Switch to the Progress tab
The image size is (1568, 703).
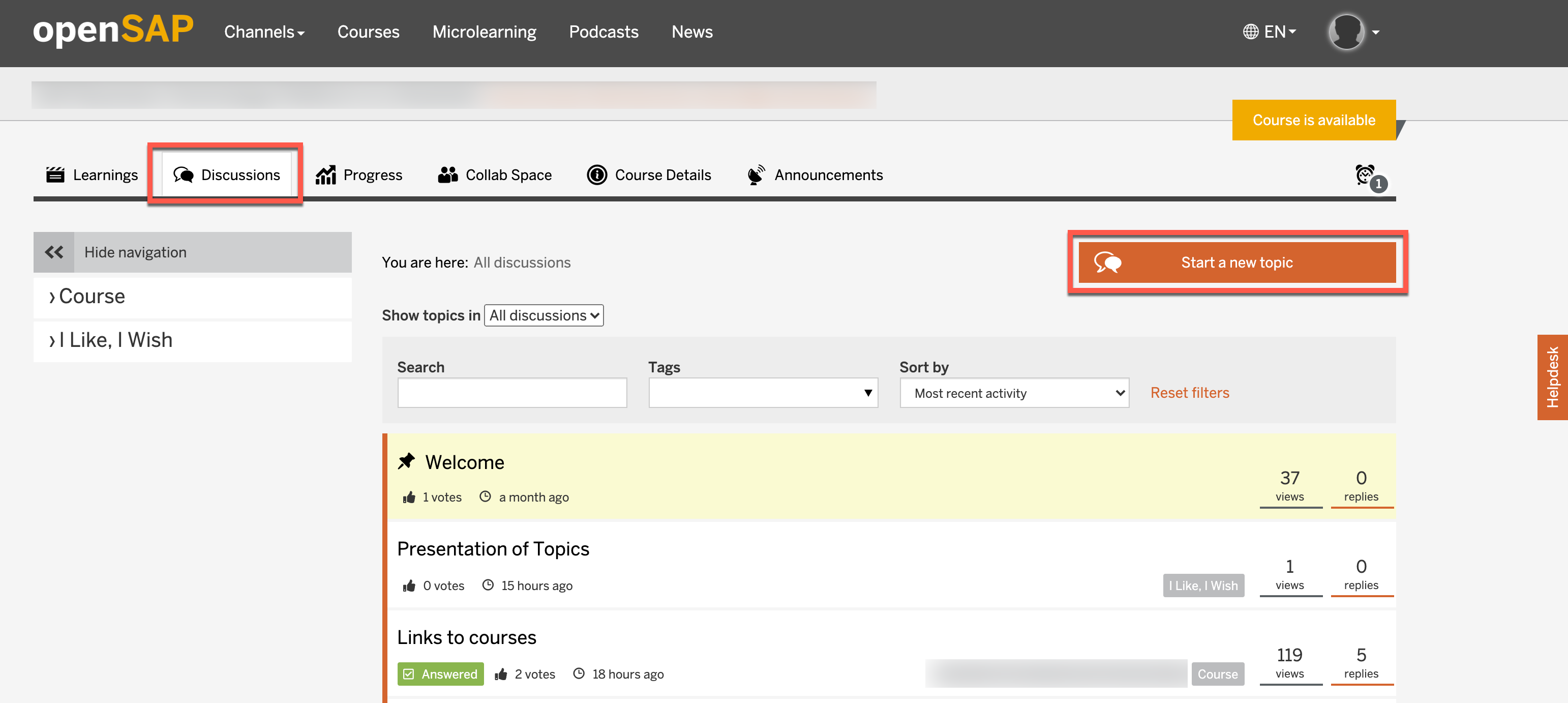point(359,175)
